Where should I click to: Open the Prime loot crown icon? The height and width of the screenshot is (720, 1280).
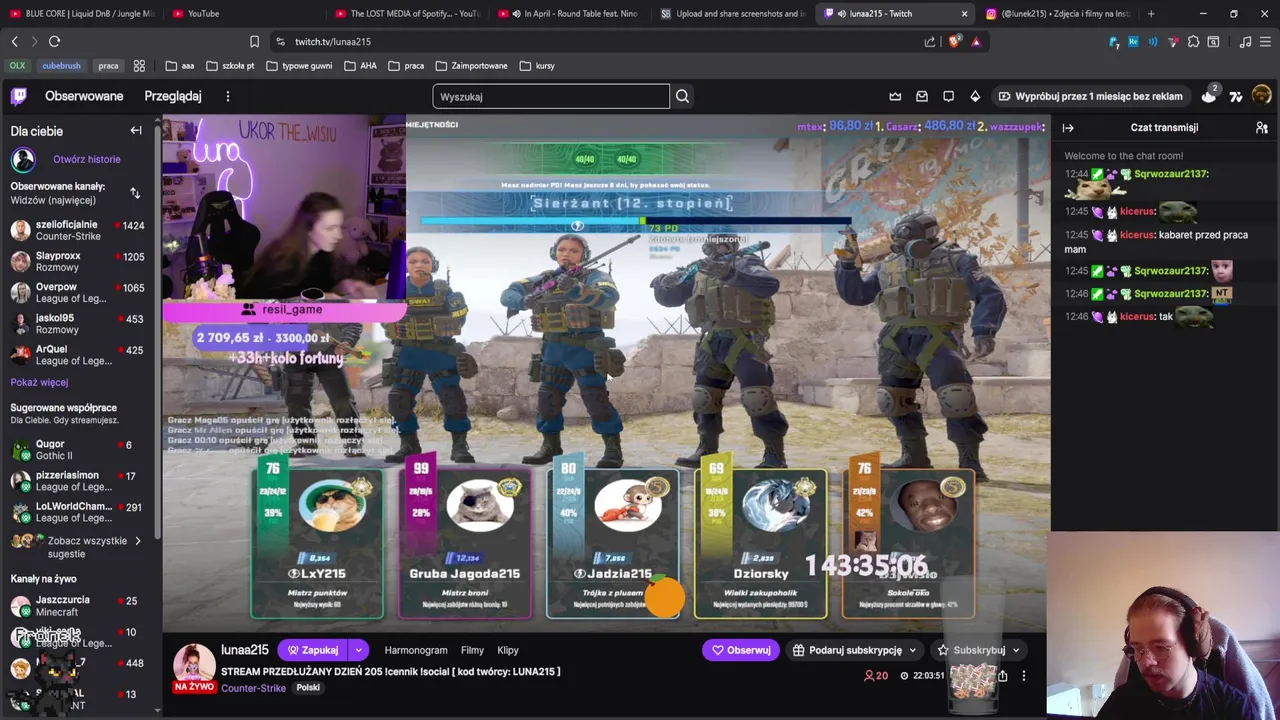(895, 96)
